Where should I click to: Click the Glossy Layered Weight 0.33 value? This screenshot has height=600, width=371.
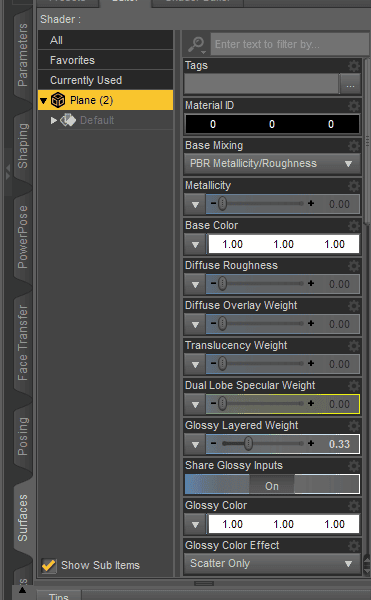point(339,444)
